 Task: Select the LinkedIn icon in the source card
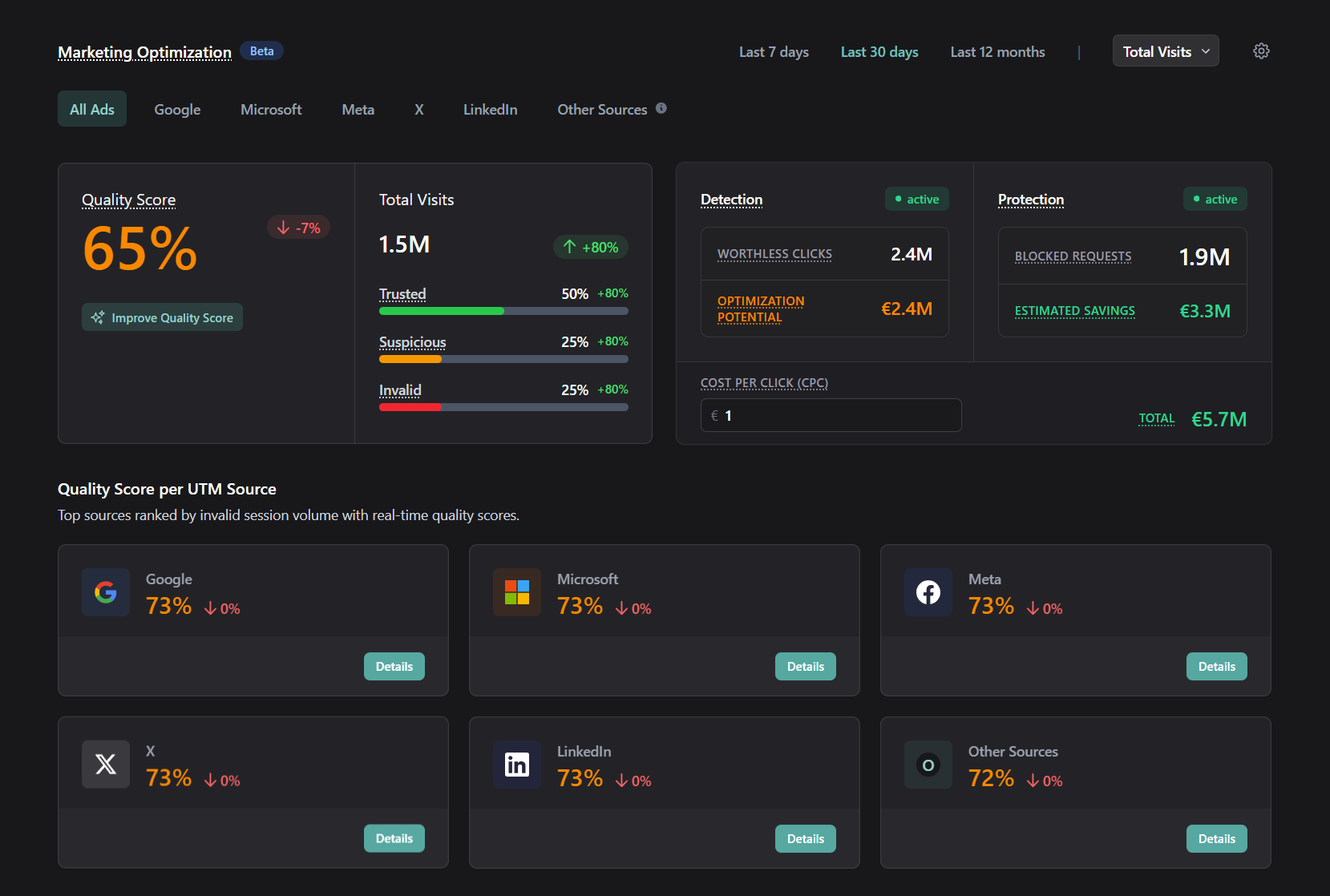click(516, 764)
